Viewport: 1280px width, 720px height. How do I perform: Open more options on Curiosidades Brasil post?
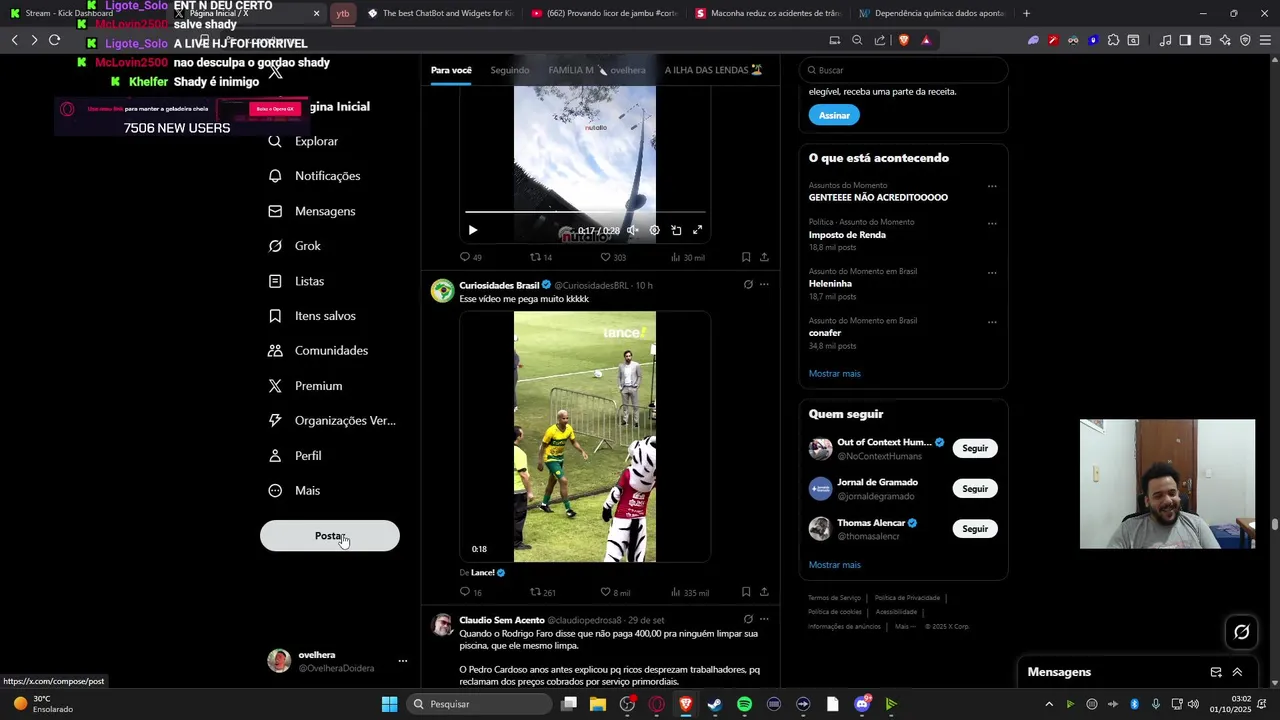click(764, 285)
